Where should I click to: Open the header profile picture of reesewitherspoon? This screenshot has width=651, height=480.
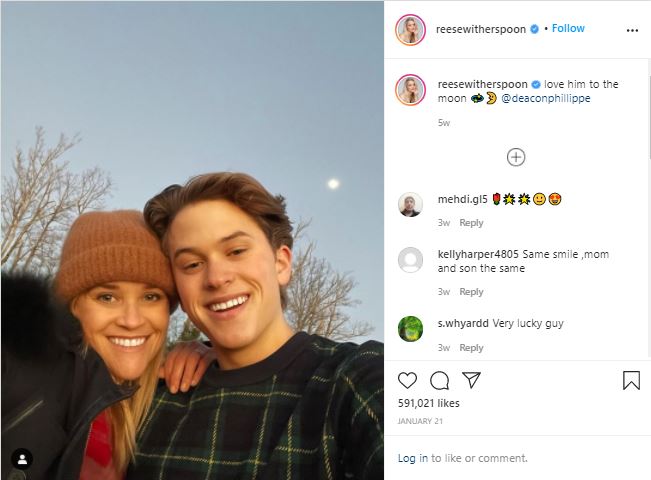pyautogui.click(x=410, y=30)
